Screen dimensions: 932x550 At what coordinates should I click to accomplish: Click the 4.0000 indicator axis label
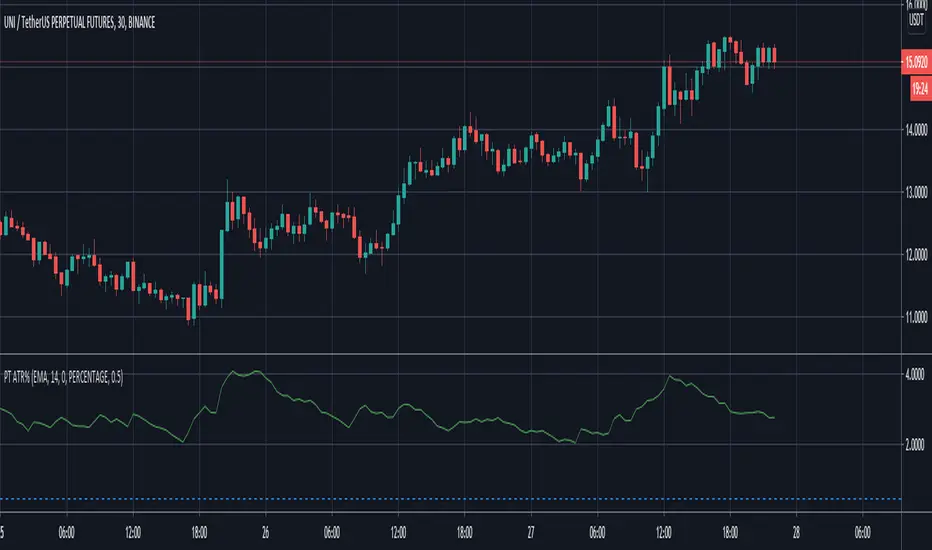pos(915,374)
